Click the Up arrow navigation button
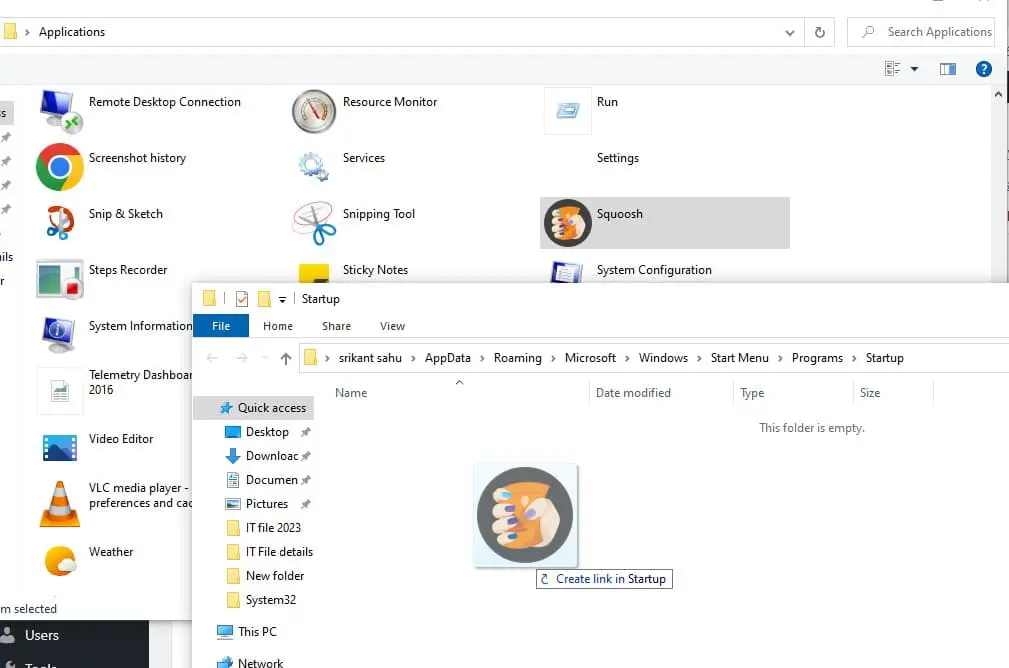This screenshot has height=668, width=1009. 286,358
